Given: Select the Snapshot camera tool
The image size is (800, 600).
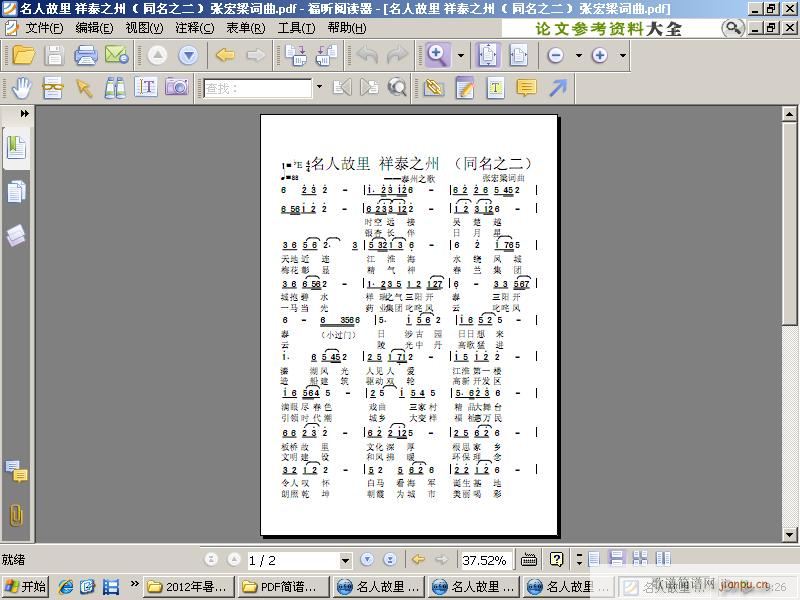Looking at the screenshot, I should (177, 88).
